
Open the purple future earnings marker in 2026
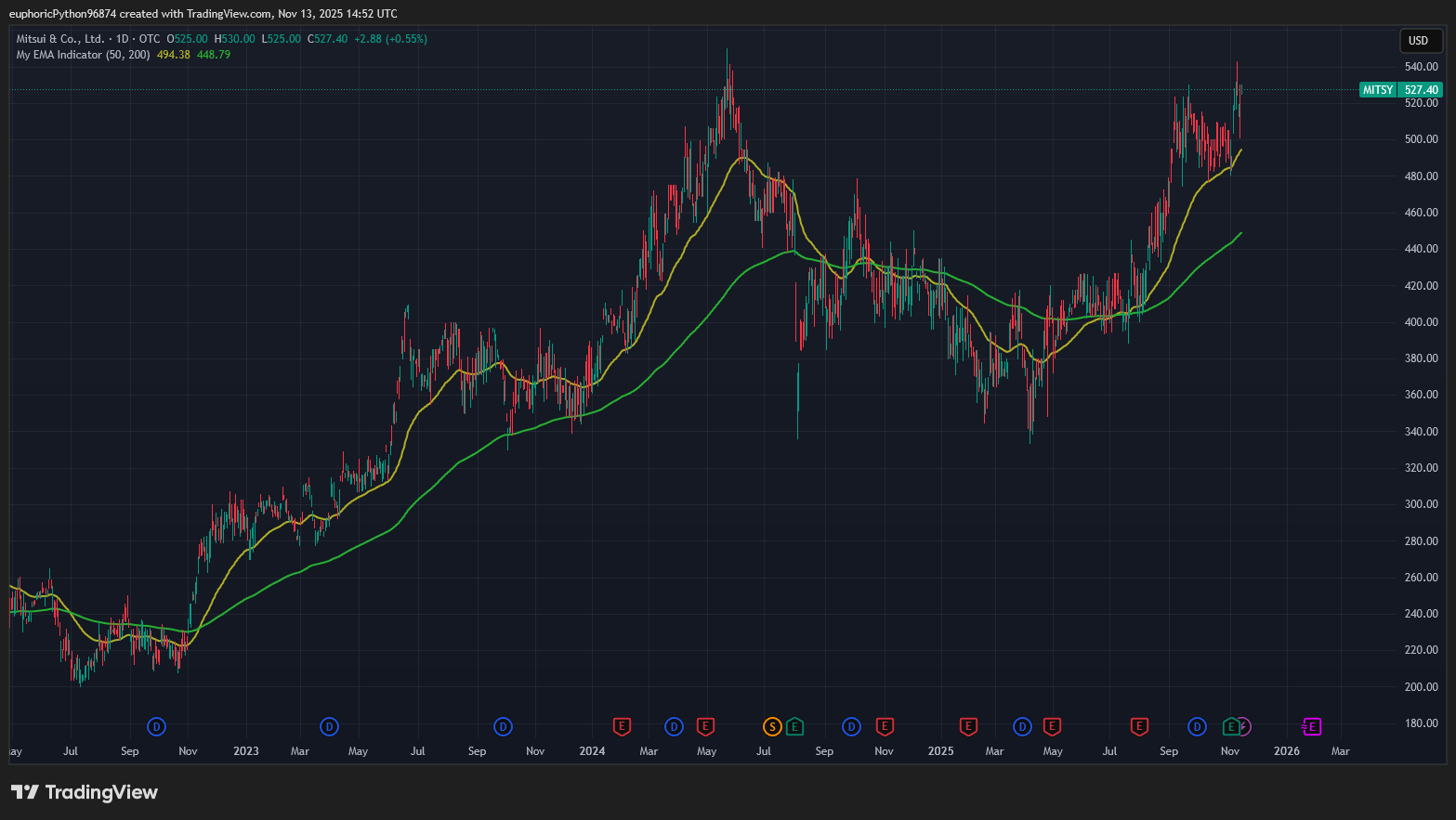(1312, 726)
